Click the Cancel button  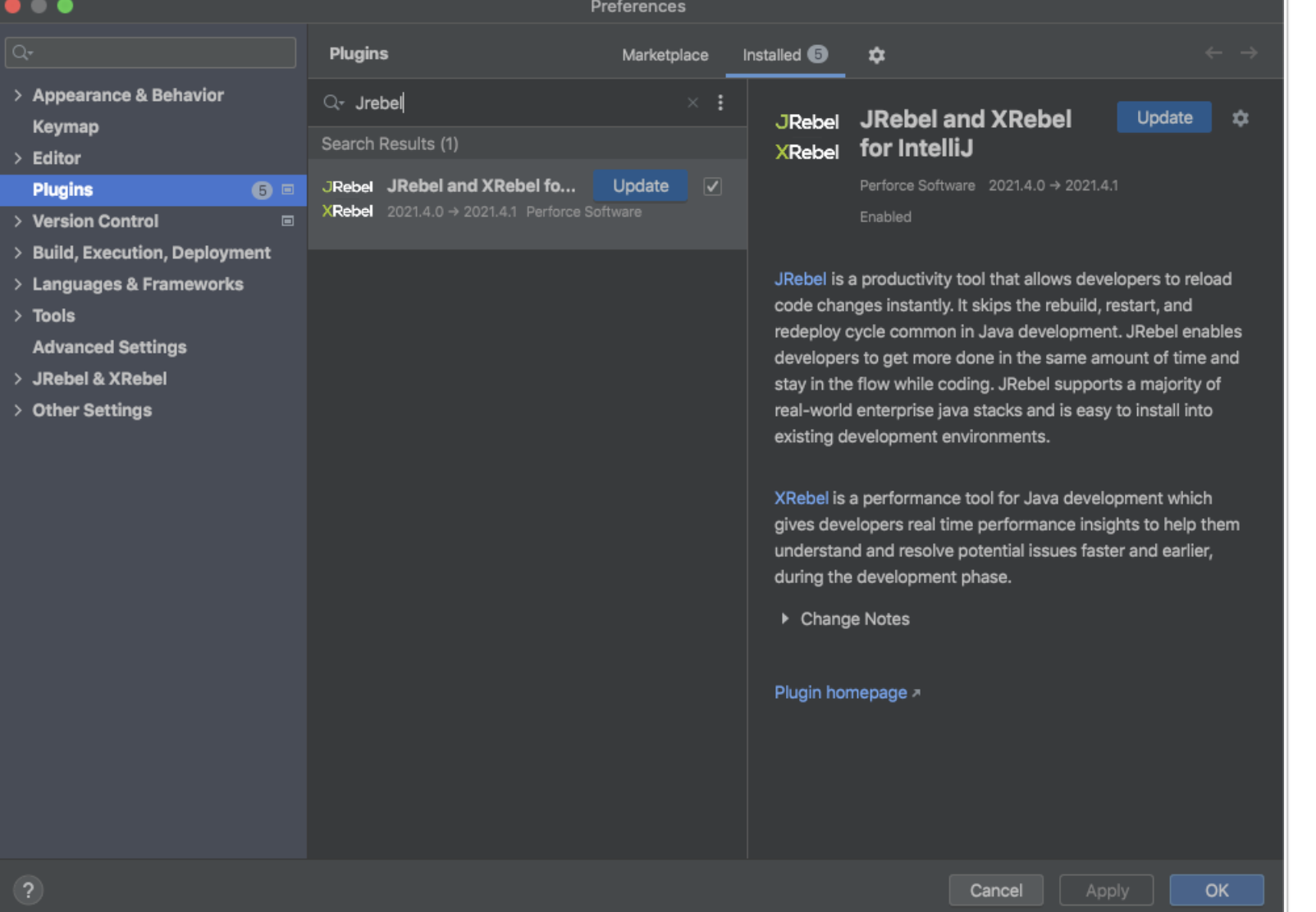pyautogui.click(x=996, y=890)
